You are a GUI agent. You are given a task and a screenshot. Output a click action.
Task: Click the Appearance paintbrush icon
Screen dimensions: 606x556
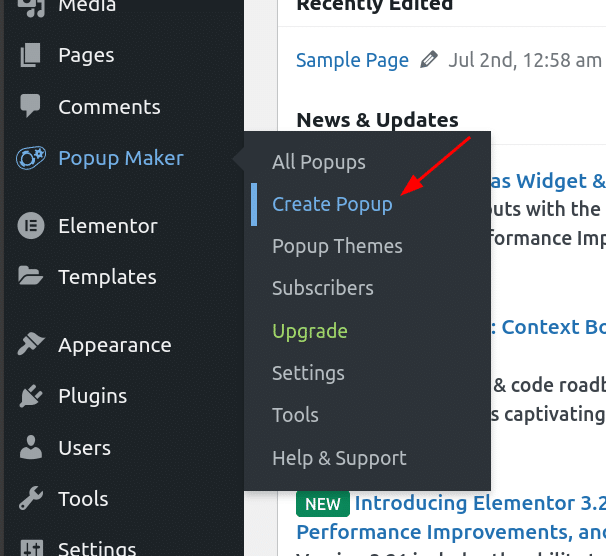(31, 344)
